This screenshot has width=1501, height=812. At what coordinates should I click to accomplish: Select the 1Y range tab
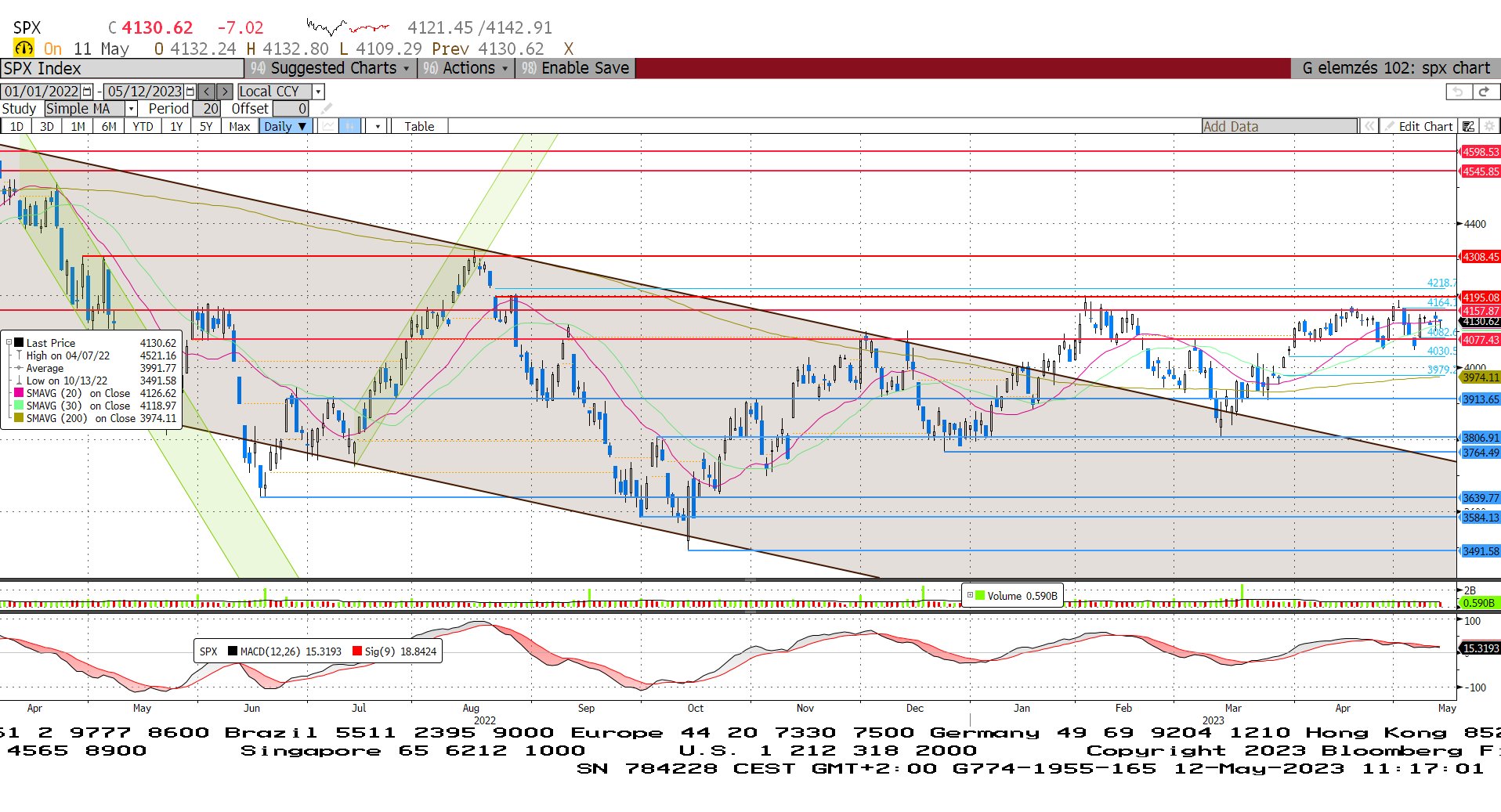pos(176,126)
